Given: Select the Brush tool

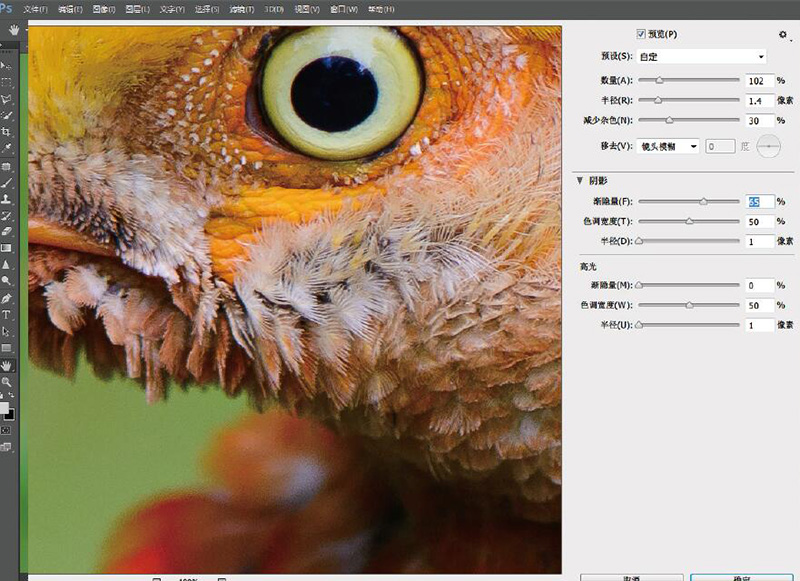Looking at the screenshot, I should pyautogui.click(x=7, y=182).
